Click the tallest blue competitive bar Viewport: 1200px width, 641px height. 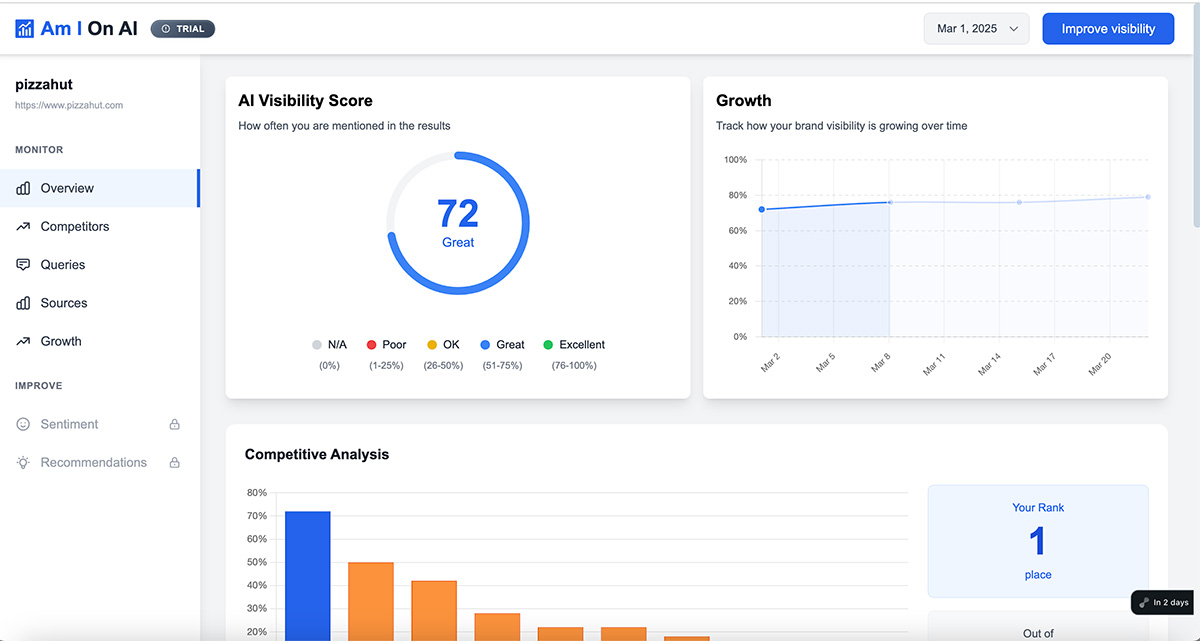308,576
